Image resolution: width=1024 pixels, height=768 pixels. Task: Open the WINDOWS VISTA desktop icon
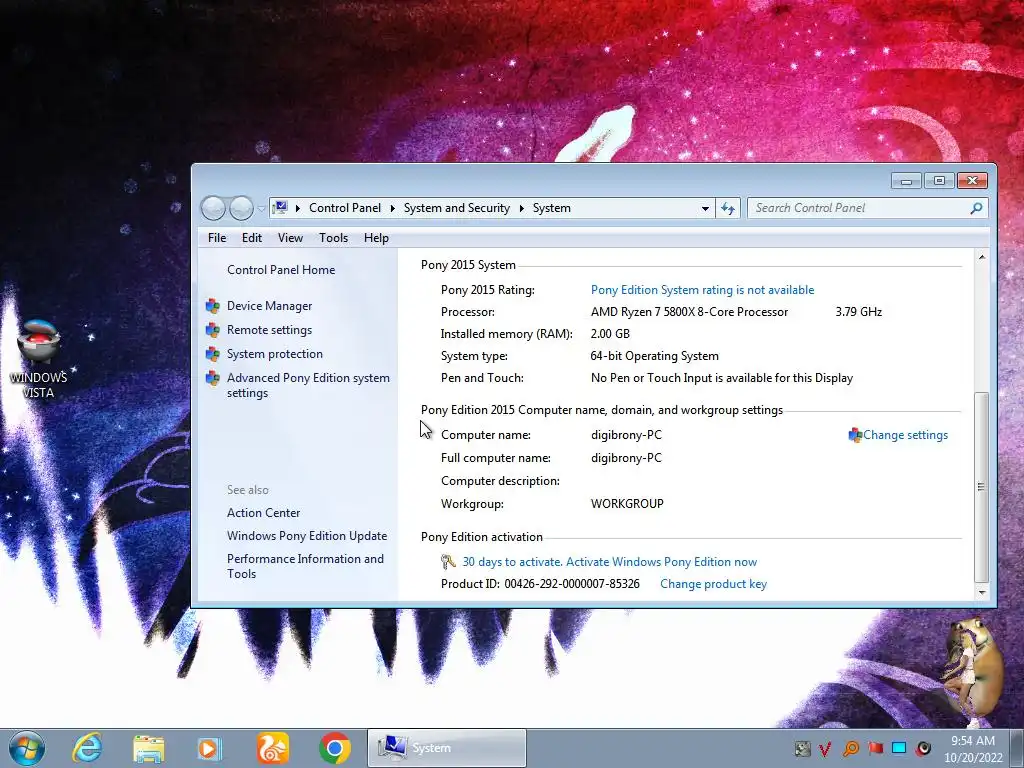click(x=39, y=358)
